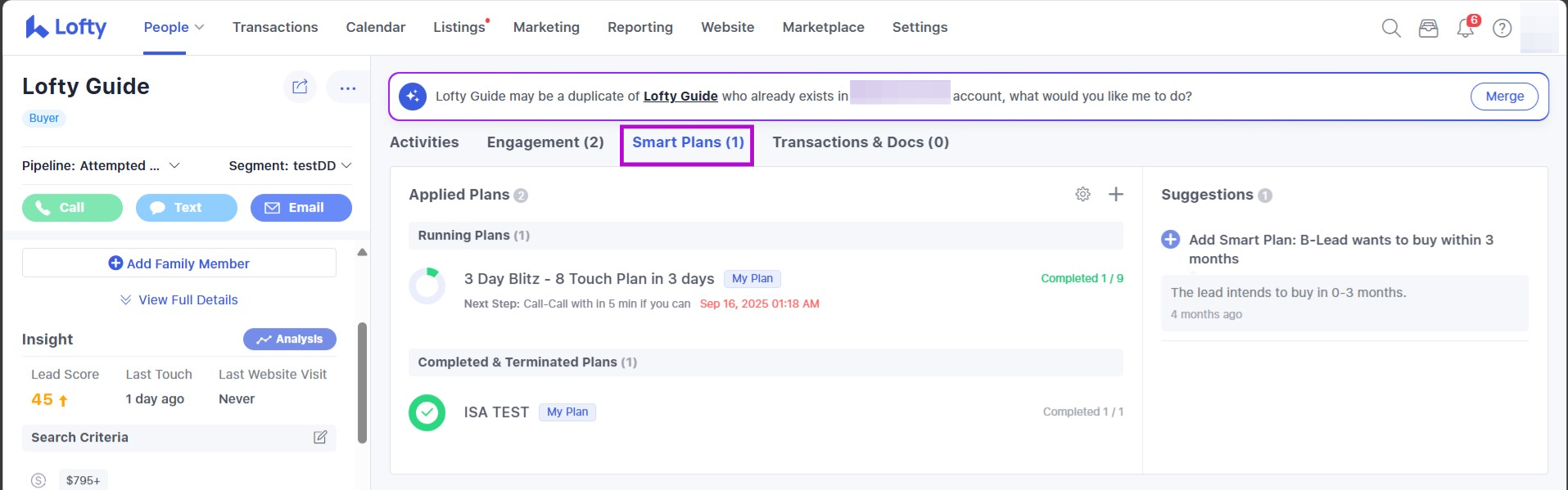The width and height of the screenshot is (1568, 490).
Task: Click the share lead icon
Action: (x=300, y=87)
